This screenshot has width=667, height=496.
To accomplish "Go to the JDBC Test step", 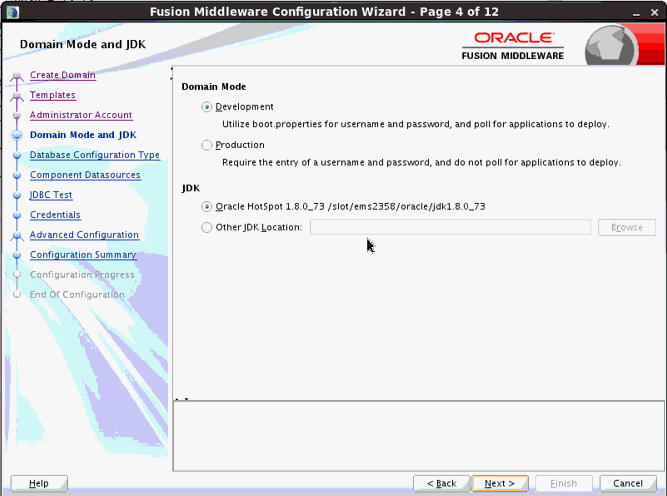I will 51,195.
